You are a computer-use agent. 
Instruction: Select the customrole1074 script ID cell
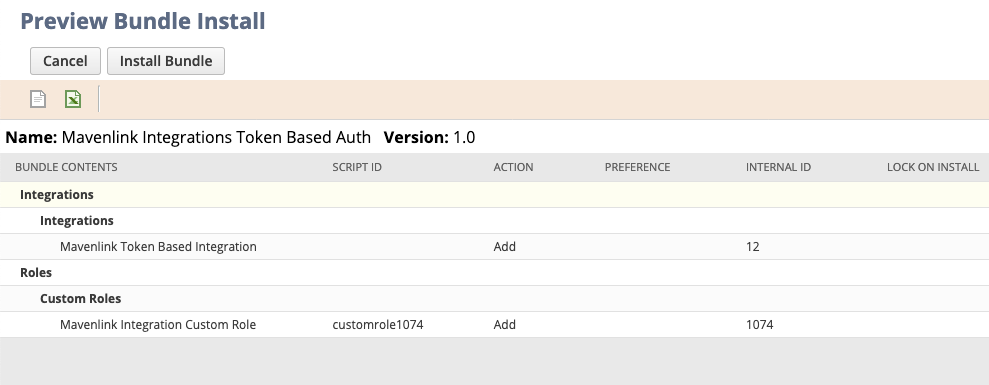coord(378,324)
